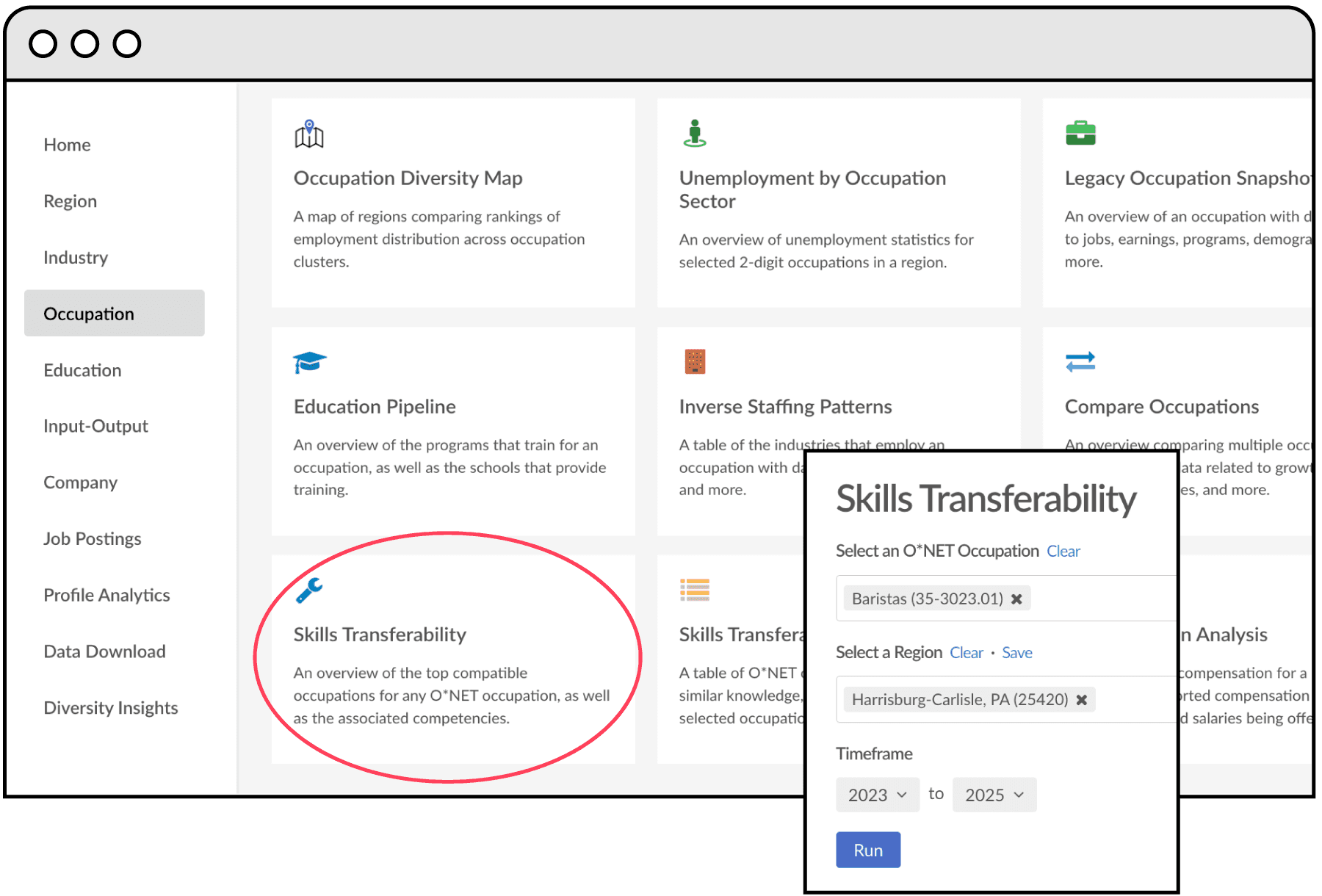Click Clear next to O*NET Occupation

1063,552
